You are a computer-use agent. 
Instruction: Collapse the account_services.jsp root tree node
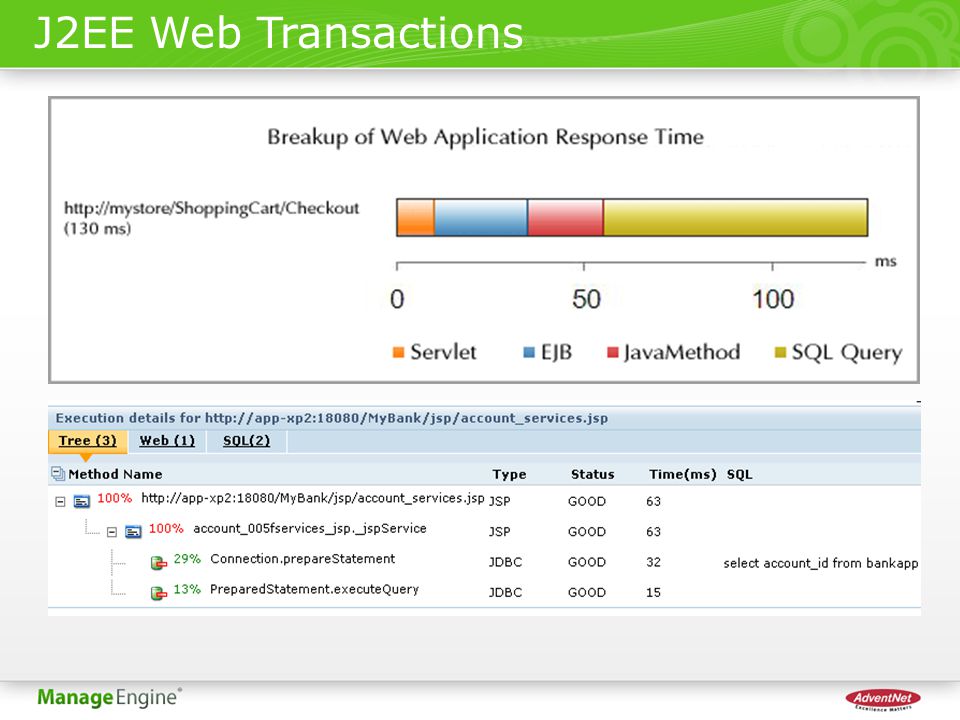point(60,501)
